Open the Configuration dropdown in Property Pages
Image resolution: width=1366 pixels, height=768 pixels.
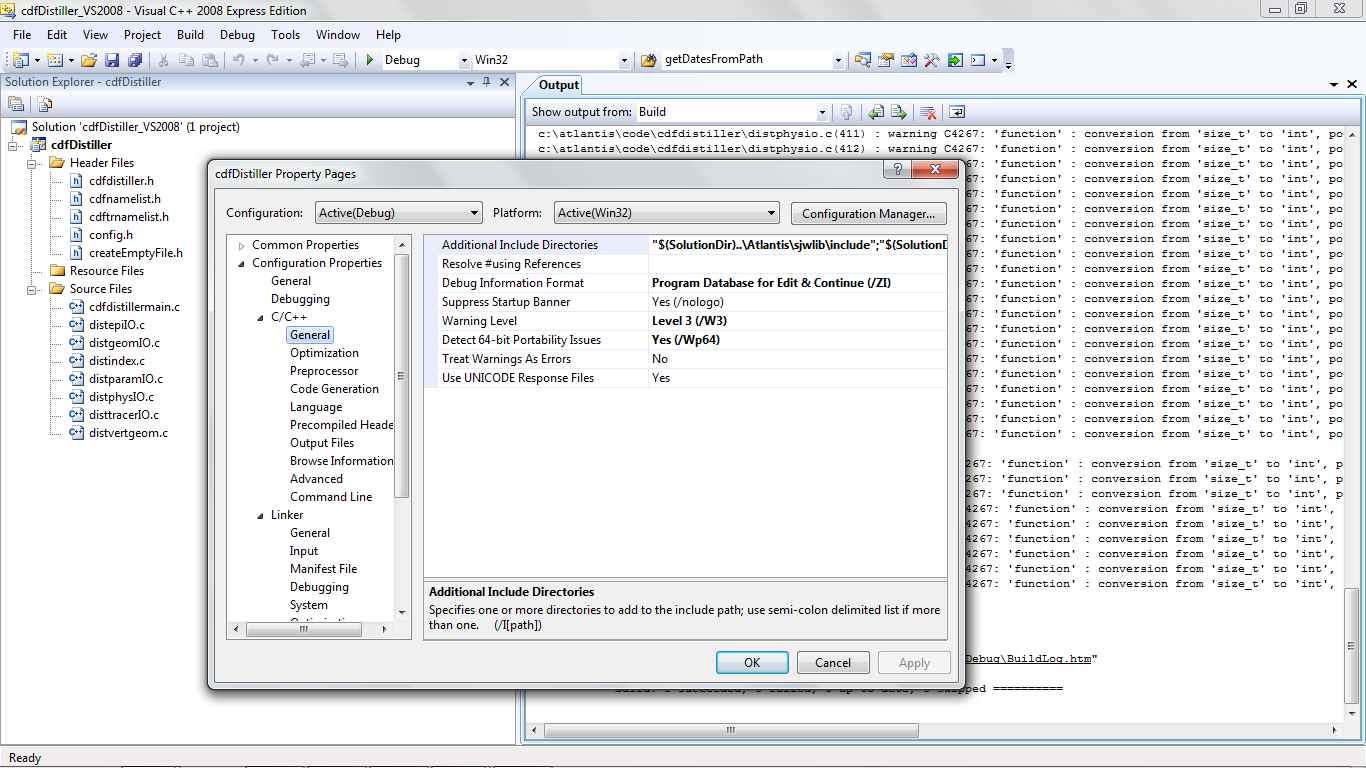(x=398, y=213)
